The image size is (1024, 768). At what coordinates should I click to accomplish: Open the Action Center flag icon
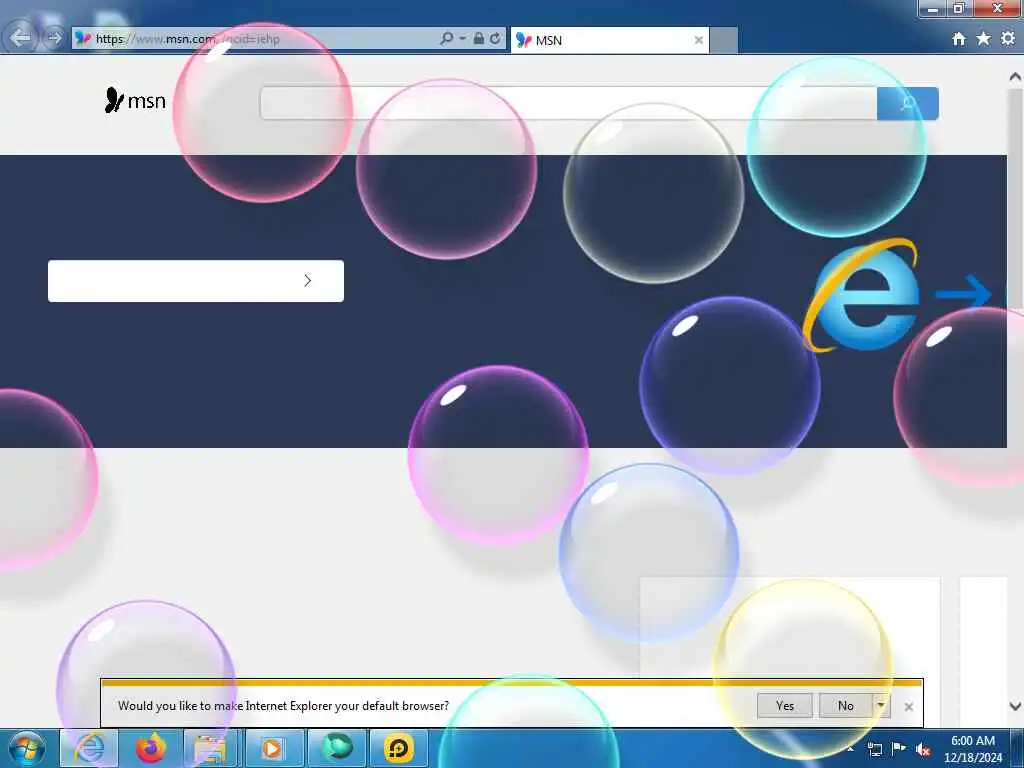pos(899,749)
